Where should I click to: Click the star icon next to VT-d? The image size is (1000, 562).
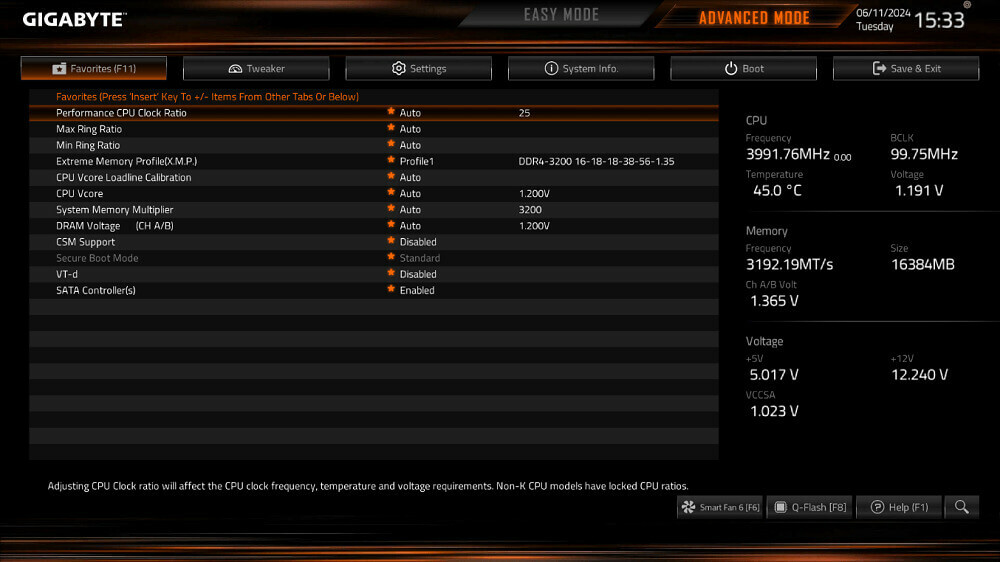[391, 273]
